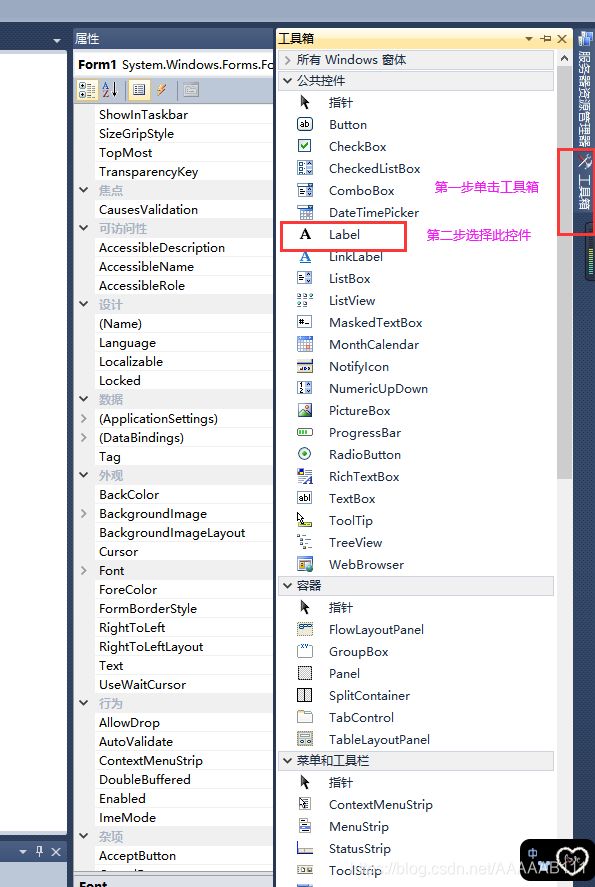Choose the NotifyIcon control icon
The width and height of the screenshot is (595, 887).
point(304,367)
